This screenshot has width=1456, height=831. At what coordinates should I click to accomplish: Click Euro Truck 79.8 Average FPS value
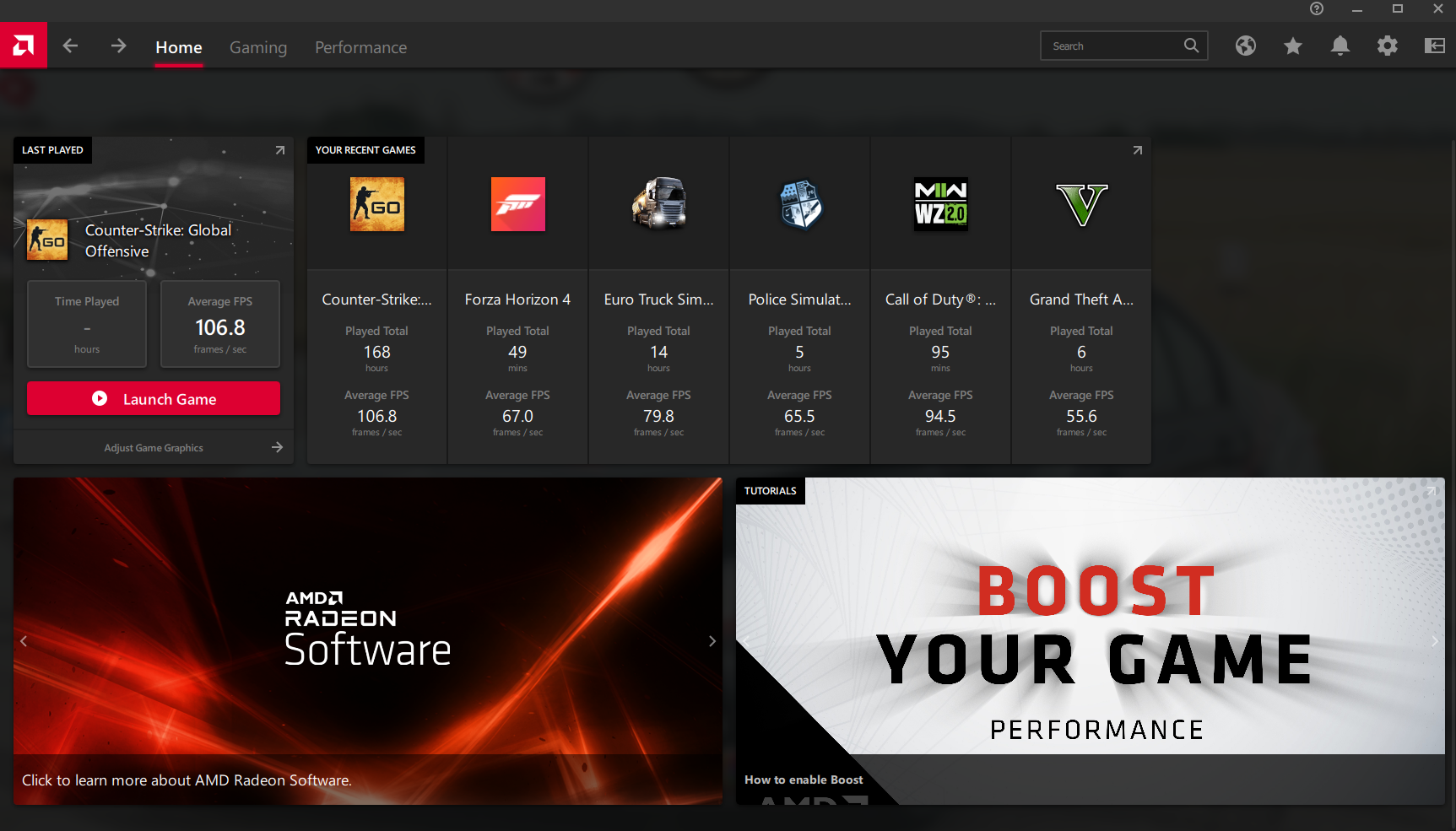click(658, 416)
